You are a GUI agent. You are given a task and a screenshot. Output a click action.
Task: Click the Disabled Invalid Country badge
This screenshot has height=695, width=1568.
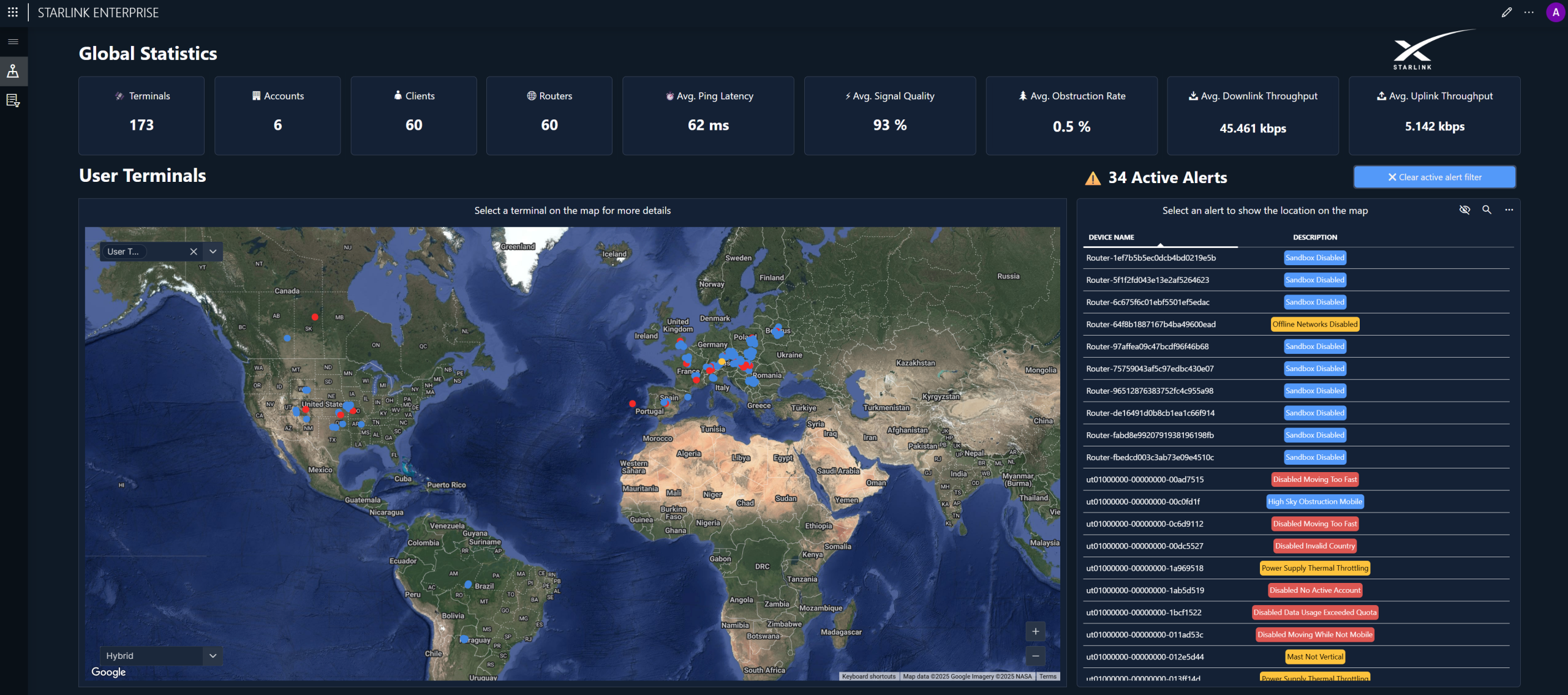coord(1315,546)
